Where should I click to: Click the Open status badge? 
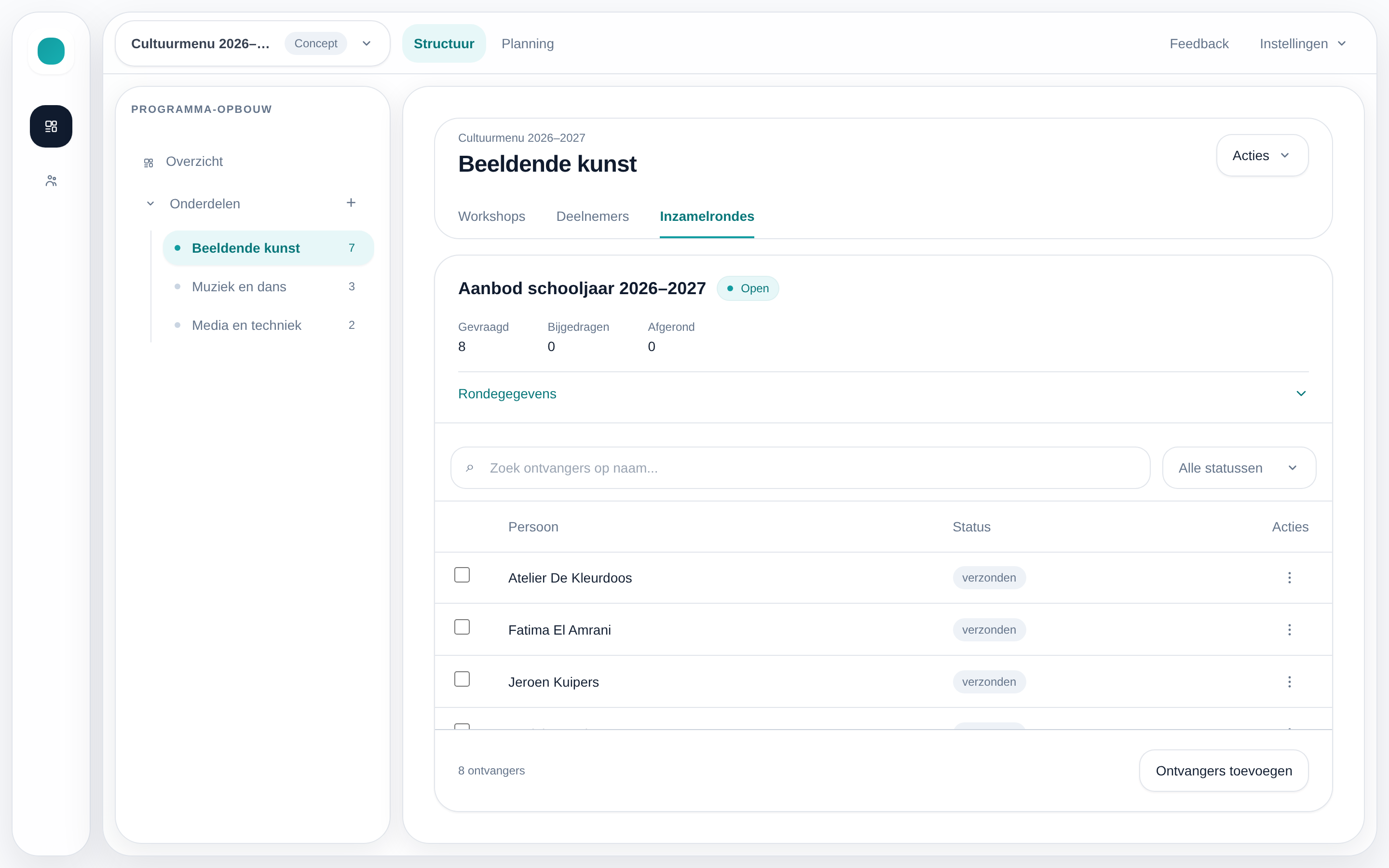coord(748,288)
